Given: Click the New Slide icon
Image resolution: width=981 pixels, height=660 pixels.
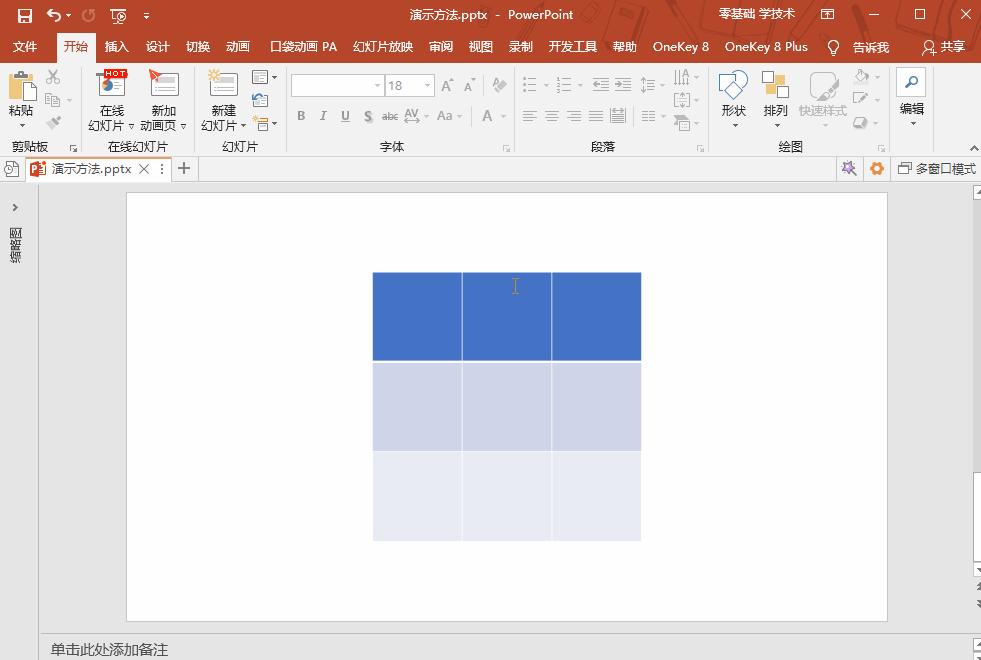Looking at the screenshot, I should (223, 85).
